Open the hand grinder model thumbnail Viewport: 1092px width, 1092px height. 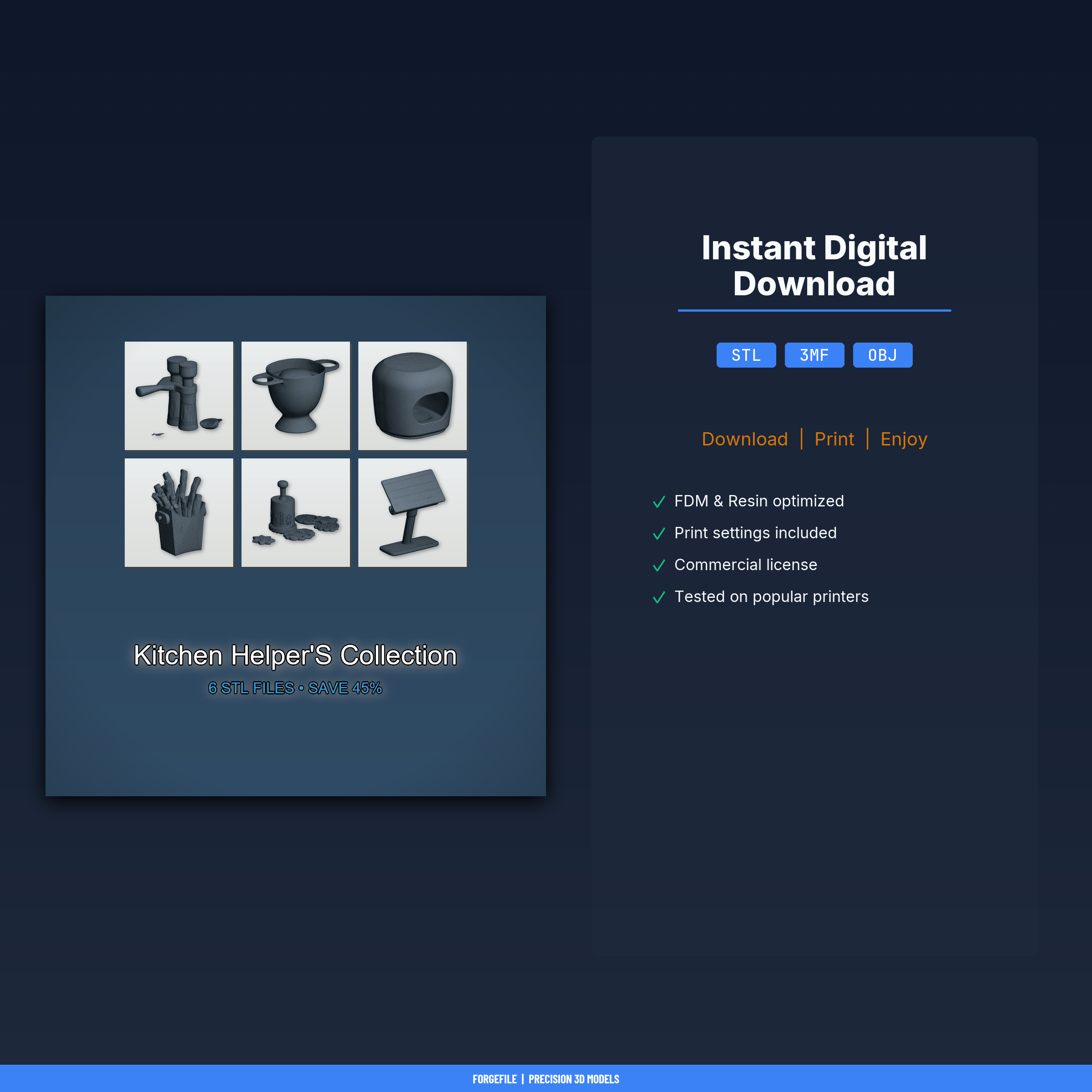pyautogui.click(x=179, y=396)
